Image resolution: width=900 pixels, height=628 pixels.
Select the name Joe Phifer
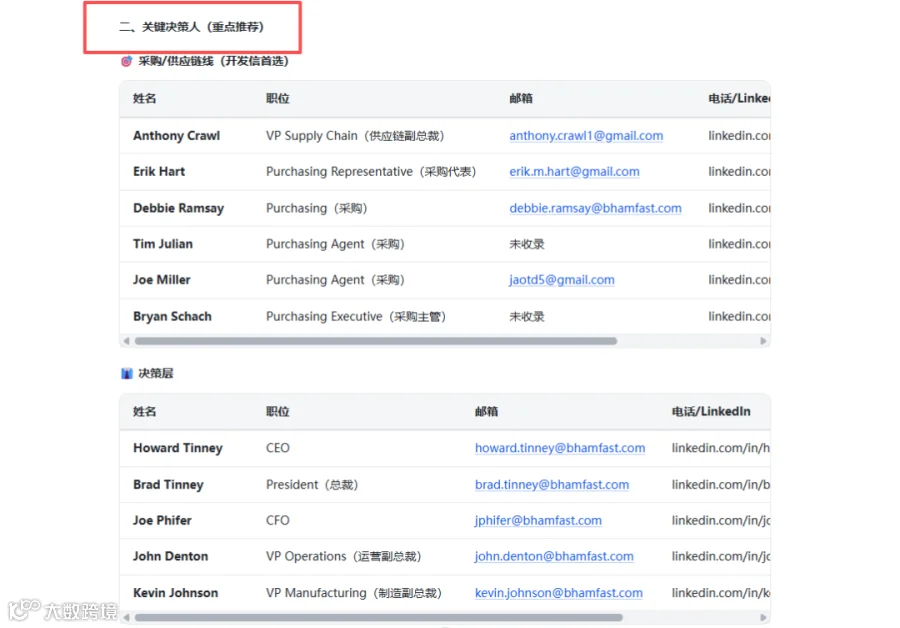[x=162, y=520]
